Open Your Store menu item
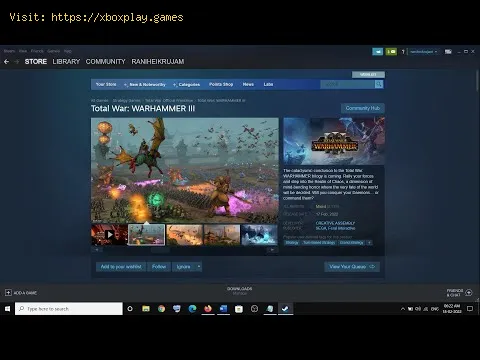 coord(106,84)
